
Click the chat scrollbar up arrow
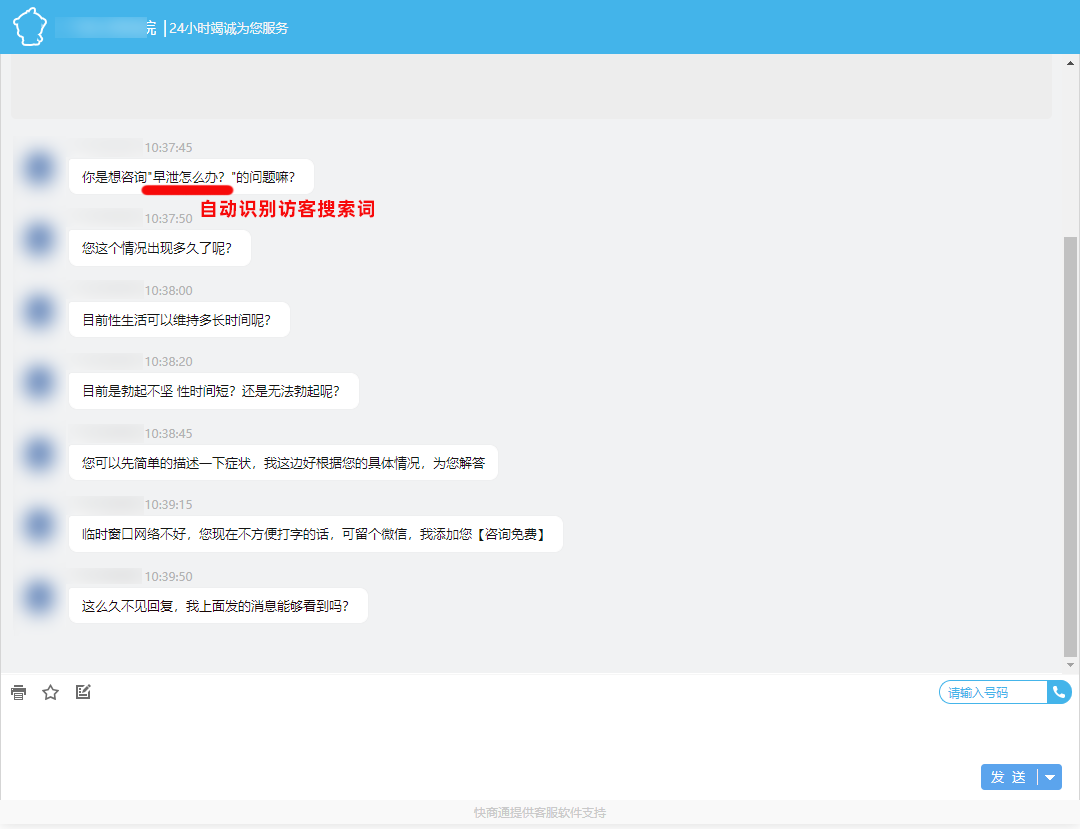[x=1070, y=64]
